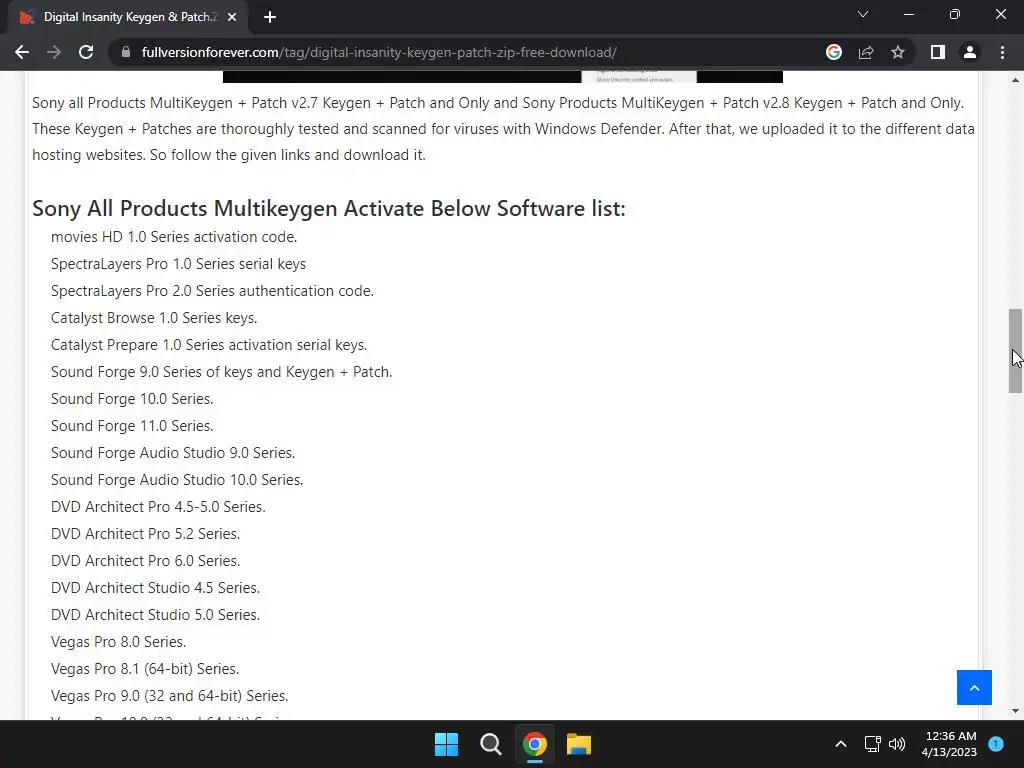The height and width of the screenshot is (768, 1024).
Task: Click the Chrome taskbar icon
Action: tap(534, 744)
